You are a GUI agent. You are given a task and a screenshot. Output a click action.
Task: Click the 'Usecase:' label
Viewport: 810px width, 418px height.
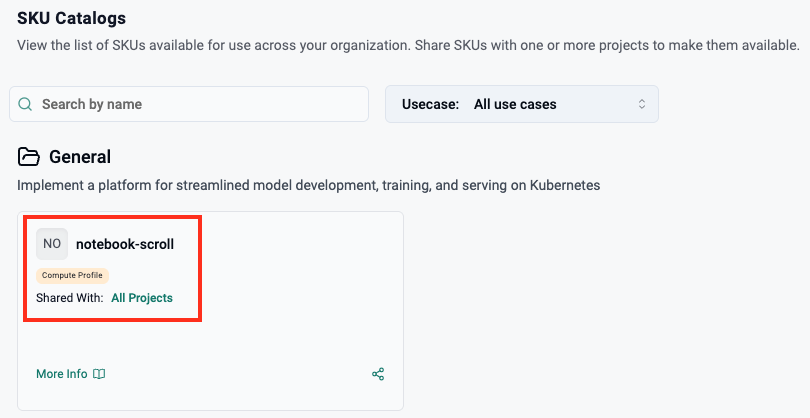click(430, 104)
